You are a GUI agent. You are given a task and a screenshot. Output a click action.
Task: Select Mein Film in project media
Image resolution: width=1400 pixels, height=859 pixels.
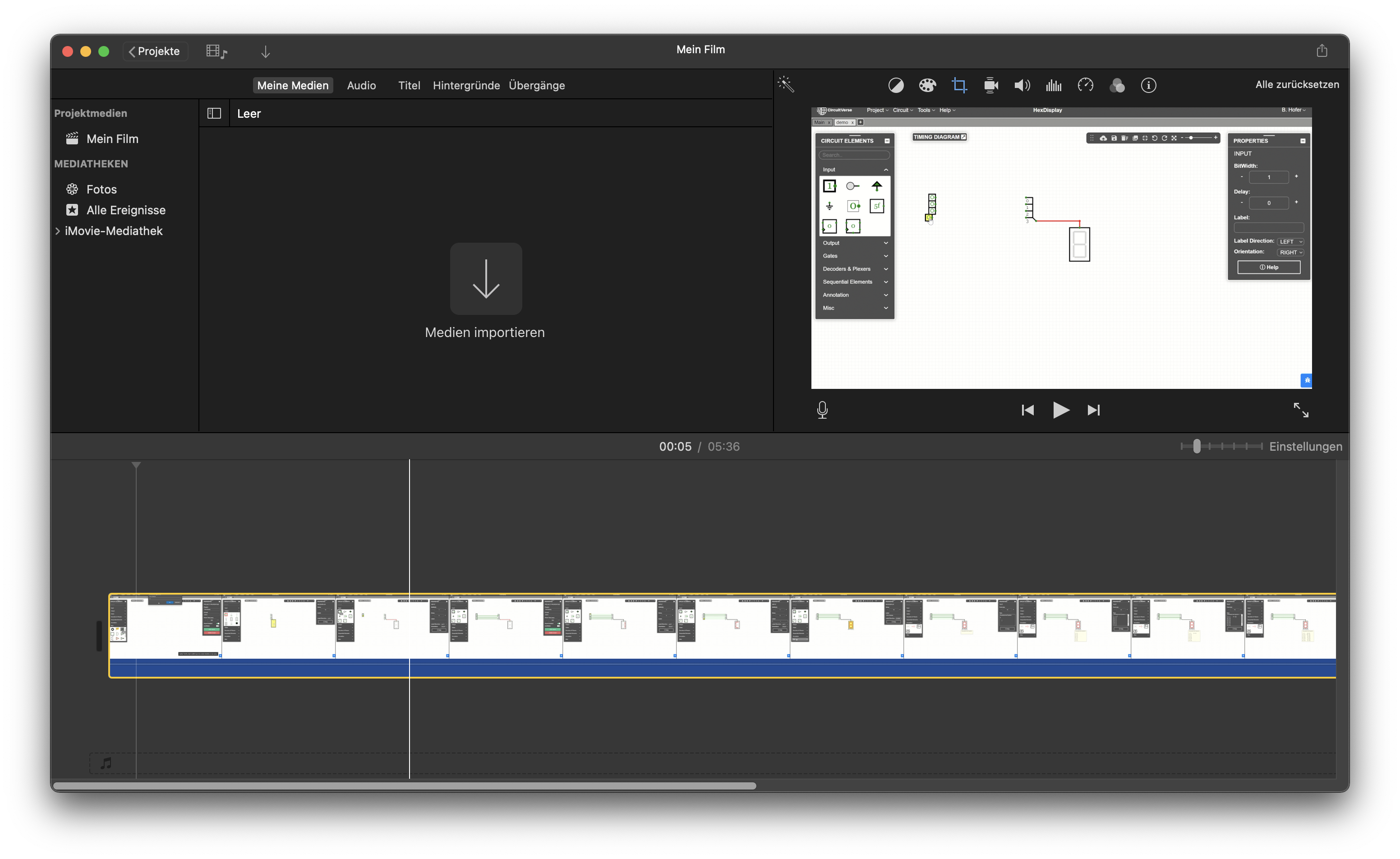112,139
